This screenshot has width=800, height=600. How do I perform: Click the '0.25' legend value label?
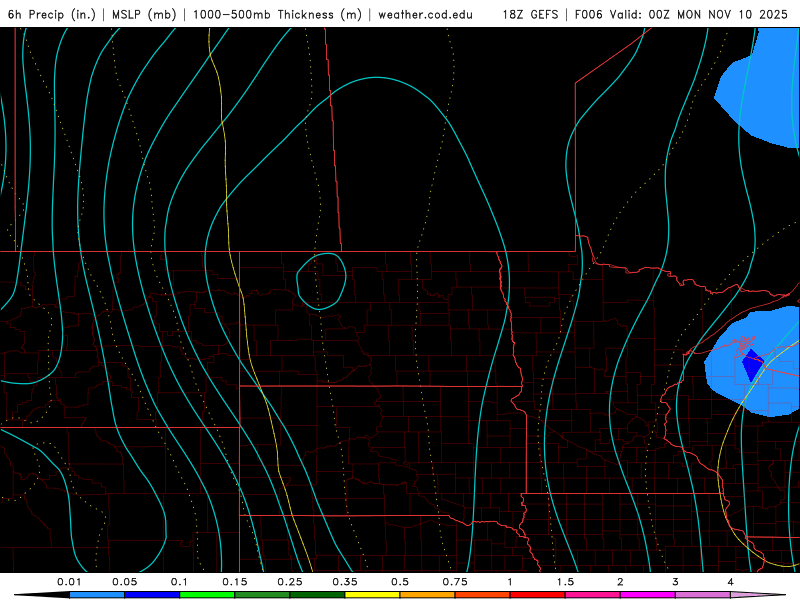click(290, 582)
